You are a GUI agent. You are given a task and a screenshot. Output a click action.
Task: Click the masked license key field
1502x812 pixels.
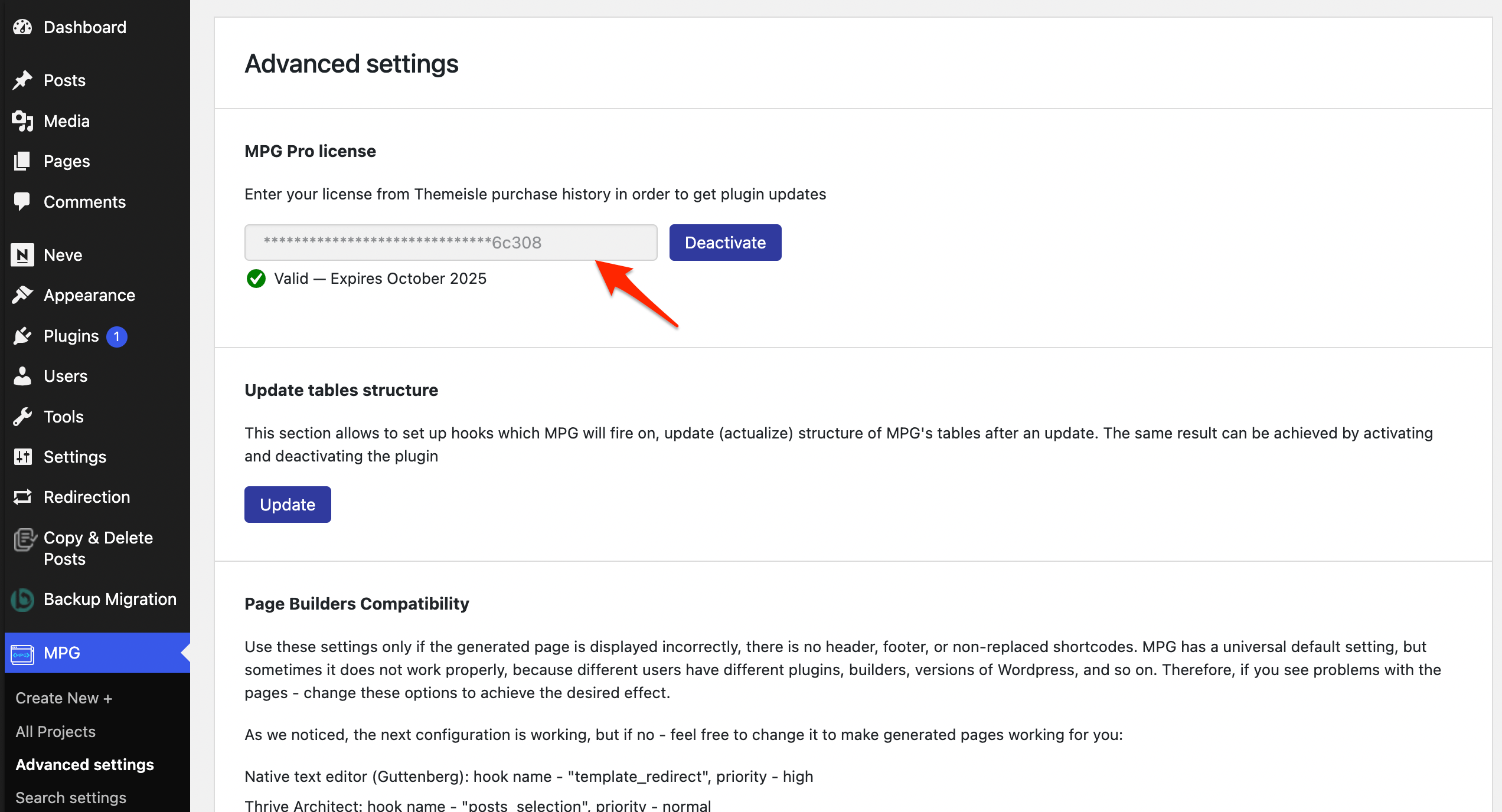[x=450, y=243]
